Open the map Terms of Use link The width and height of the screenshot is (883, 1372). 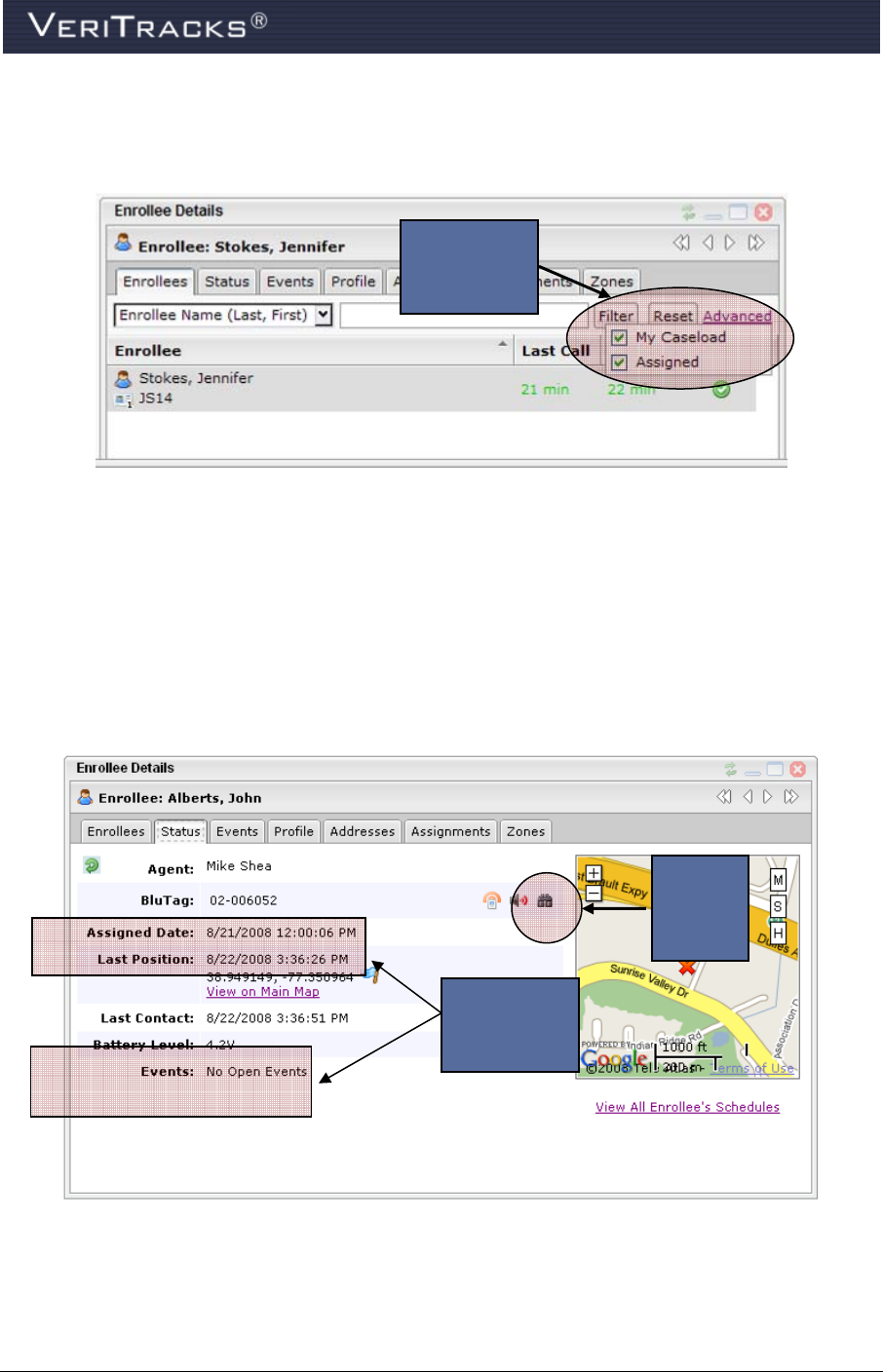click(753, 1068)
